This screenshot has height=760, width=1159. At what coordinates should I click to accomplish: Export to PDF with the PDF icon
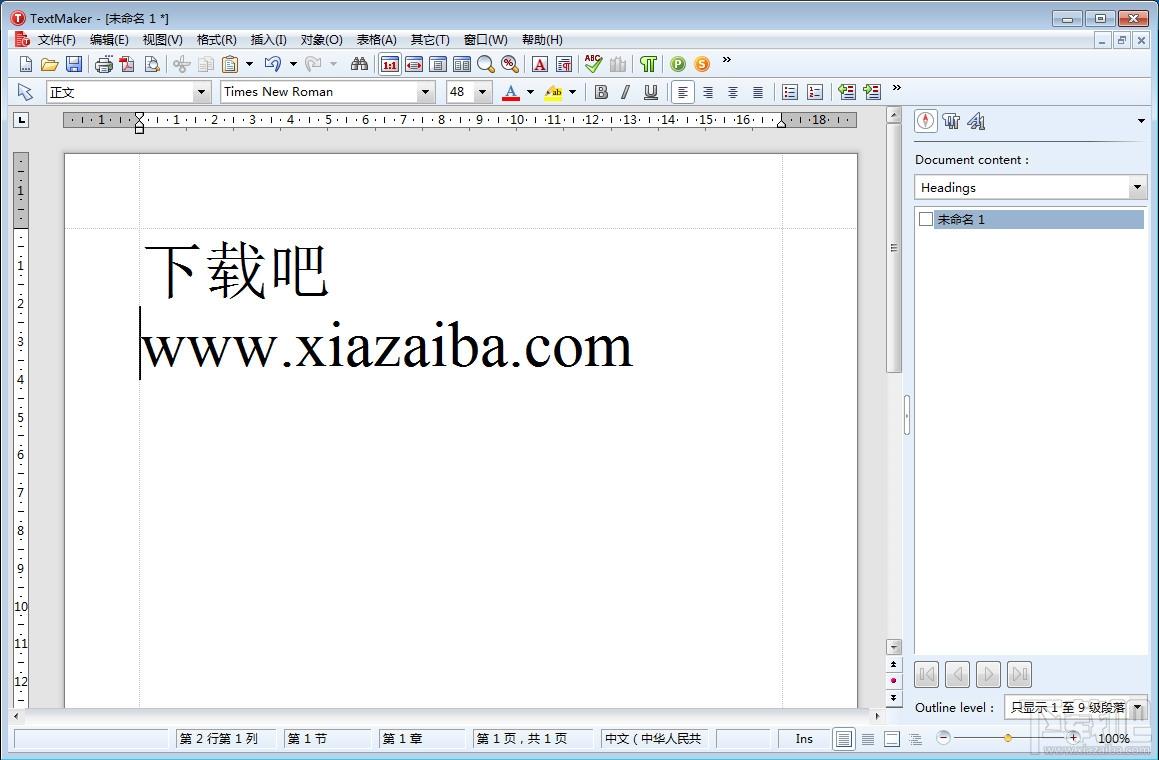click(x=127, y=64)
